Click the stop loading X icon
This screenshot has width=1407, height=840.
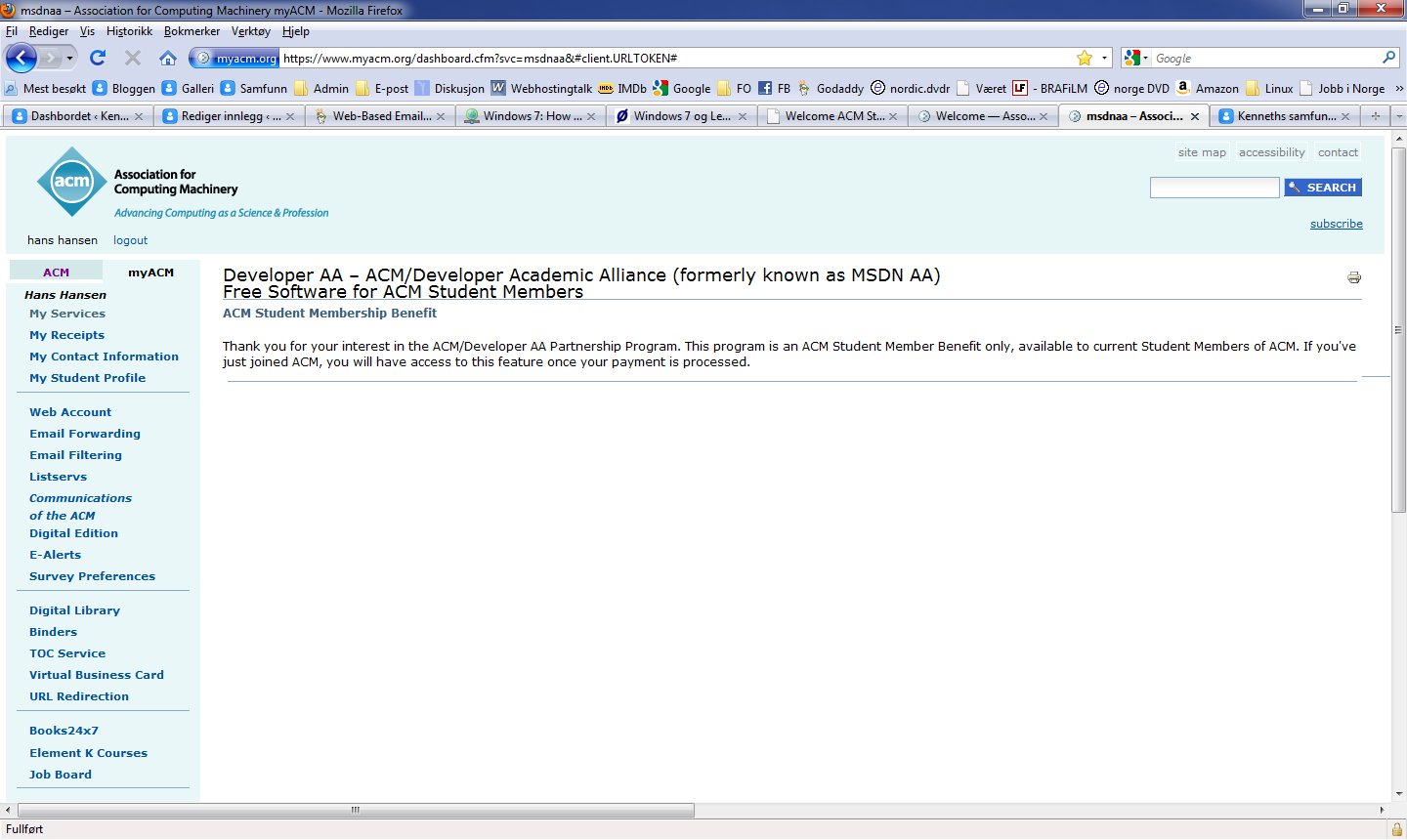pos(133,58)
